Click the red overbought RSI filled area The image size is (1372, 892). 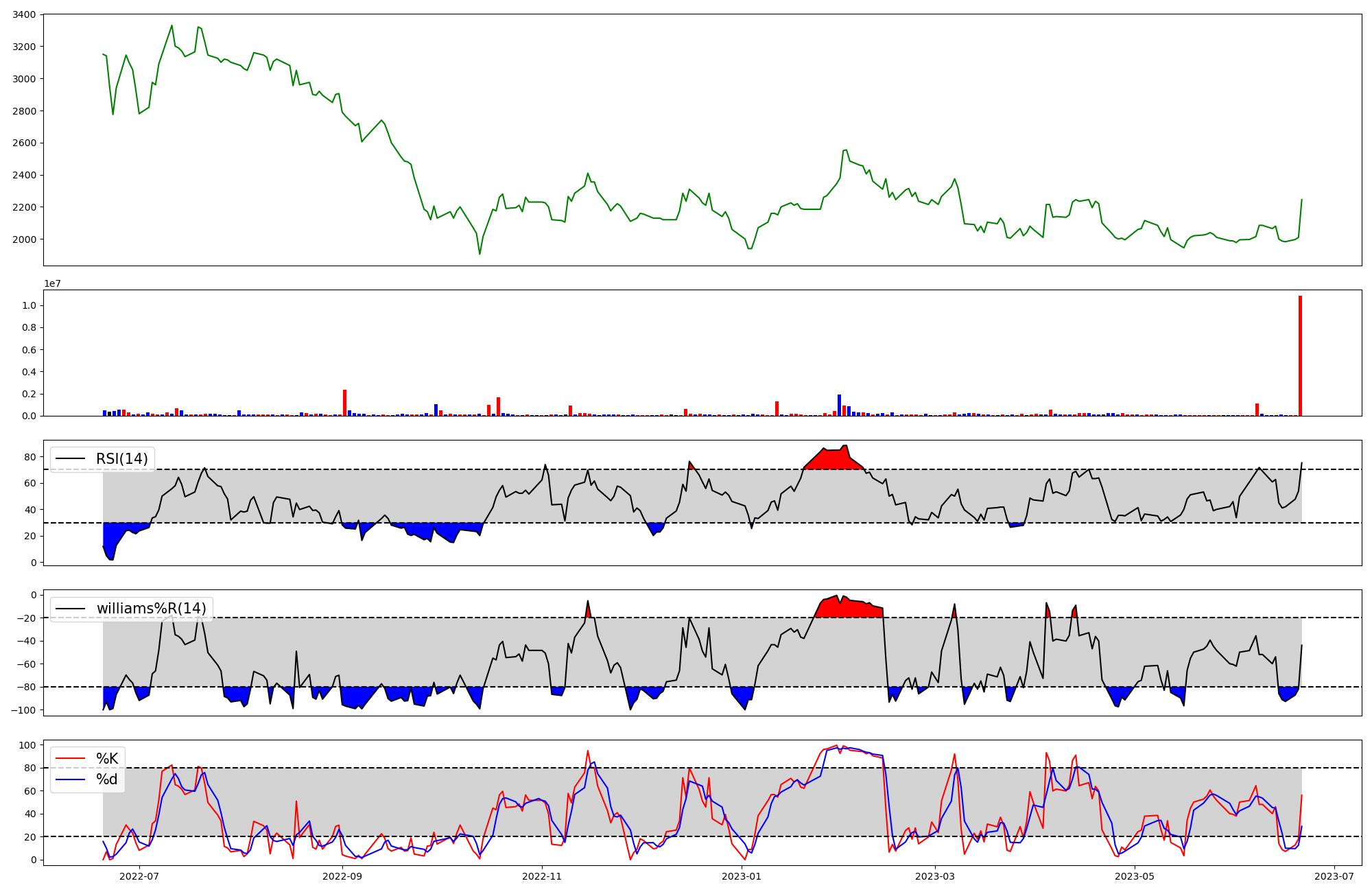833,459
